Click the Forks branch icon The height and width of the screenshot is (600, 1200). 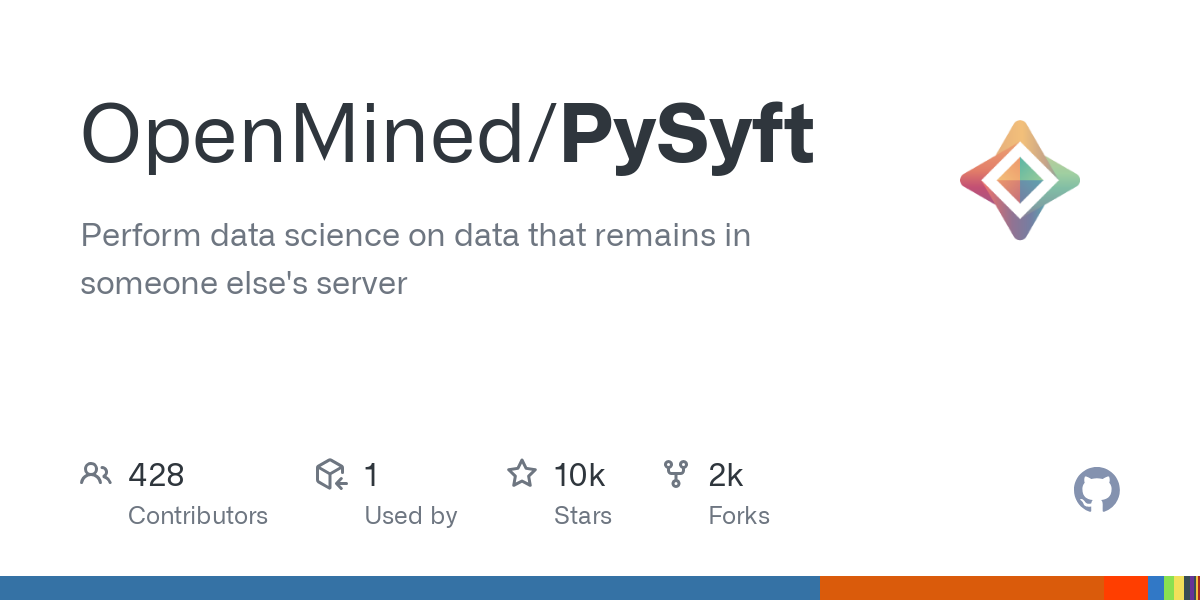tap(677, 474)
